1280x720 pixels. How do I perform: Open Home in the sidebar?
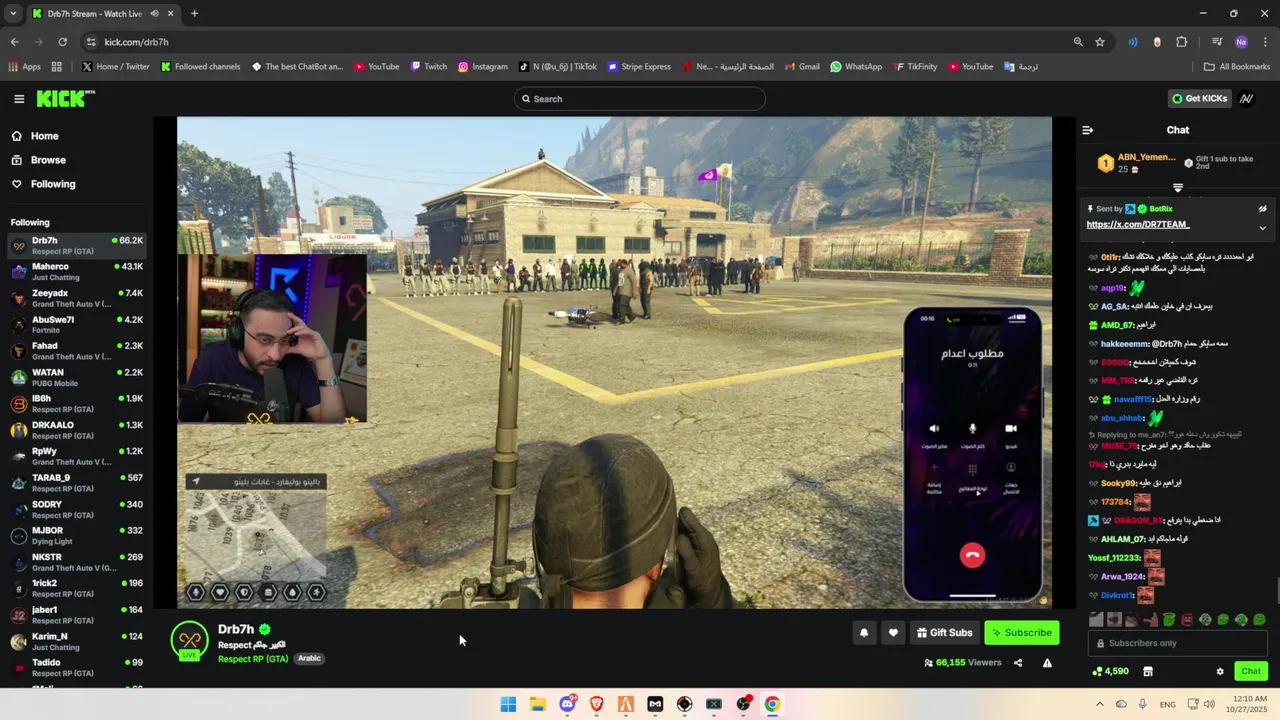click(x=44, y=136)
